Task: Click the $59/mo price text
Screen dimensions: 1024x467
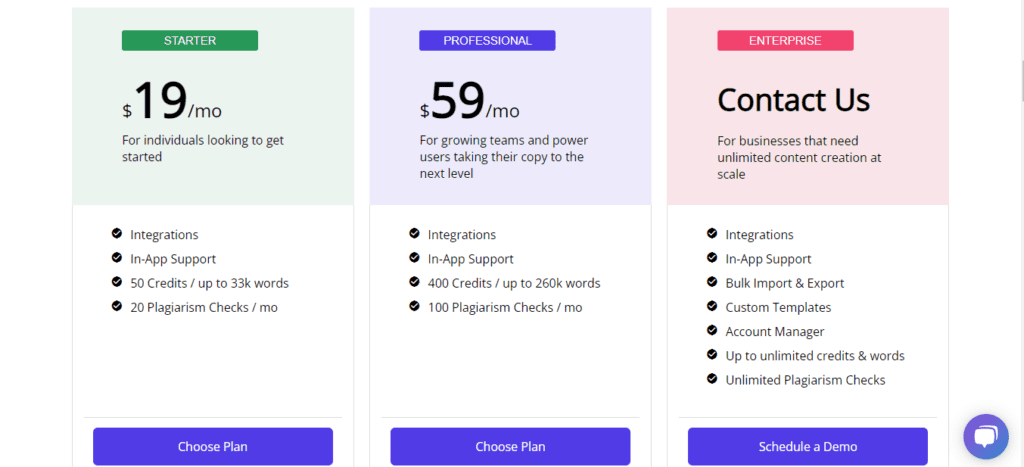Action: coord(470,102)
